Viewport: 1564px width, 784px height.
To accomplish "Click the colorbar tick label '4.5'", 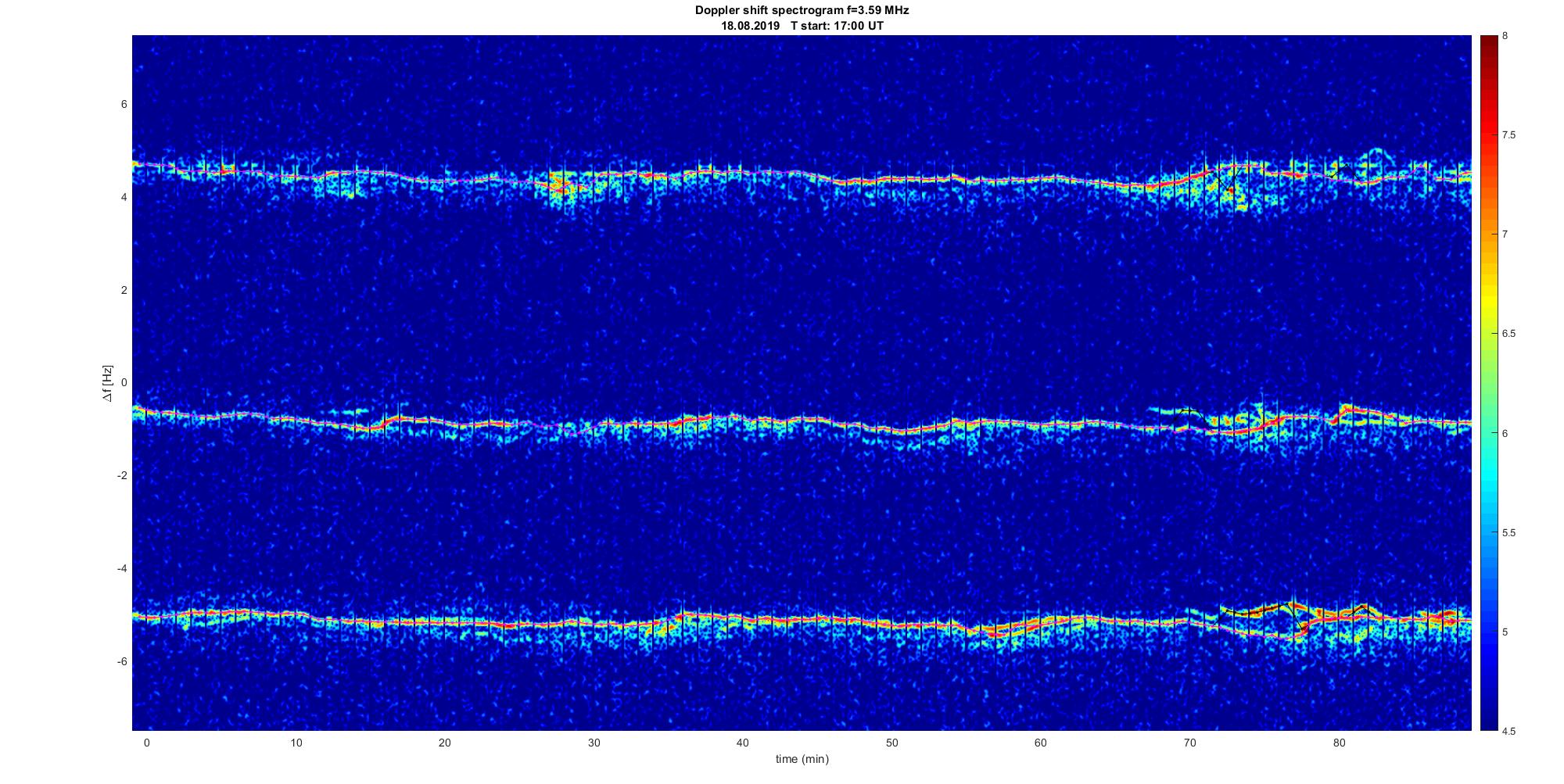I will click(x=1508, y=732).
